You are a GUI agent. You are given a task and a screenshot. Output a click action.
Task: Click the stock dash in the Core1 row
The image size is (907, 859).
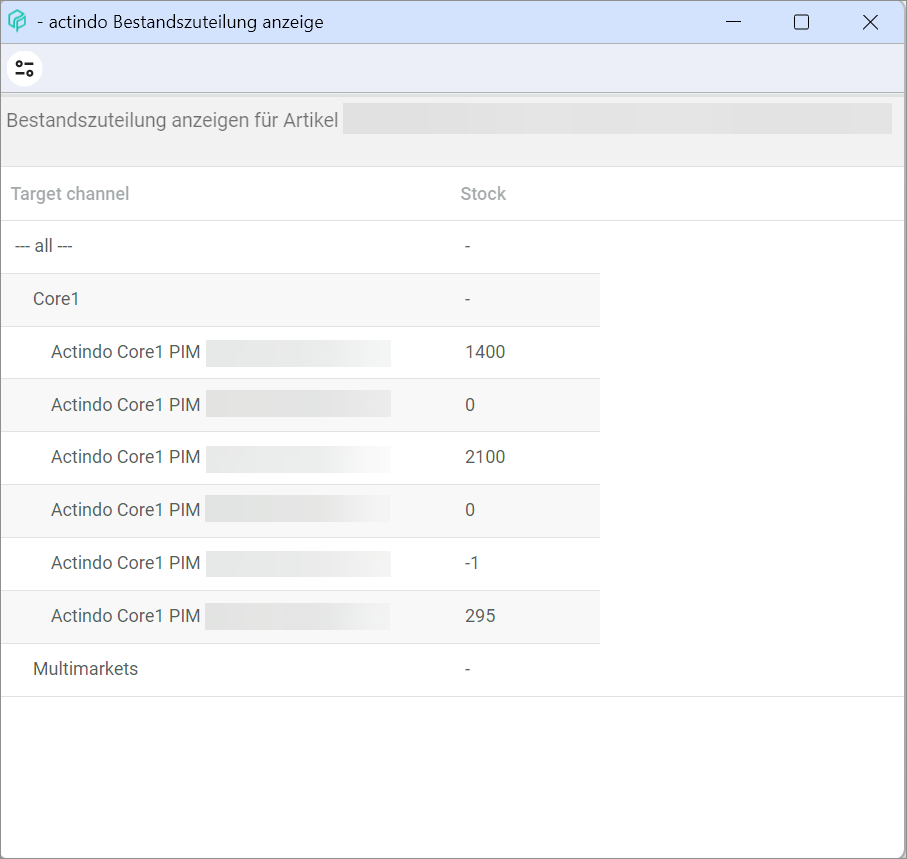click(467, 300)
